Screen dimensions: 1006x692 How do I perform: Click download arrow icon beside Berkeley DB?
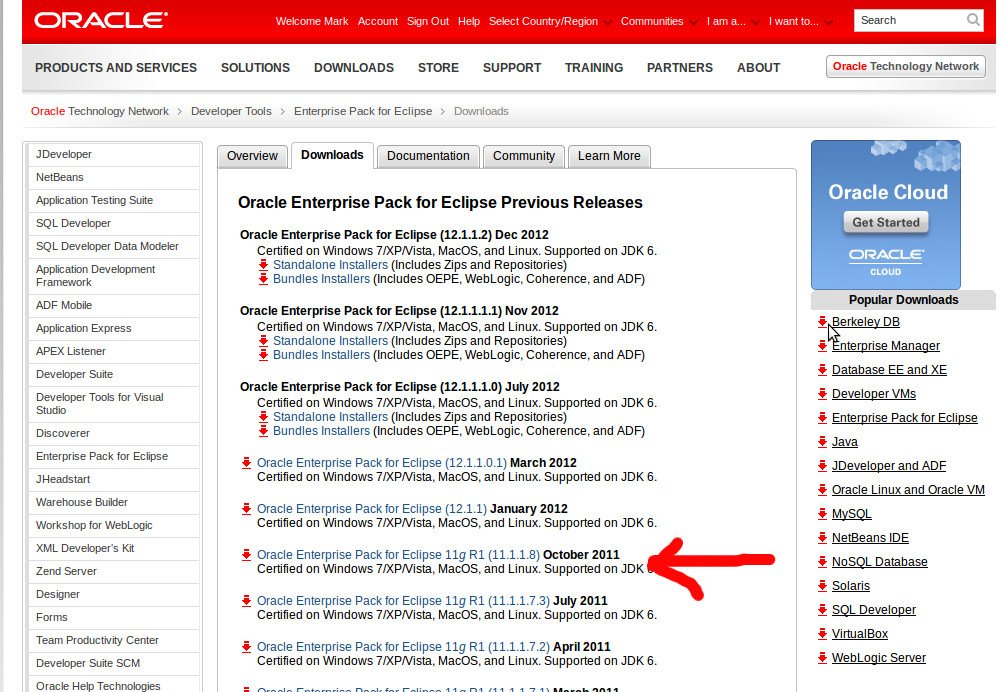pyautogui.click(x=822, y=322)
